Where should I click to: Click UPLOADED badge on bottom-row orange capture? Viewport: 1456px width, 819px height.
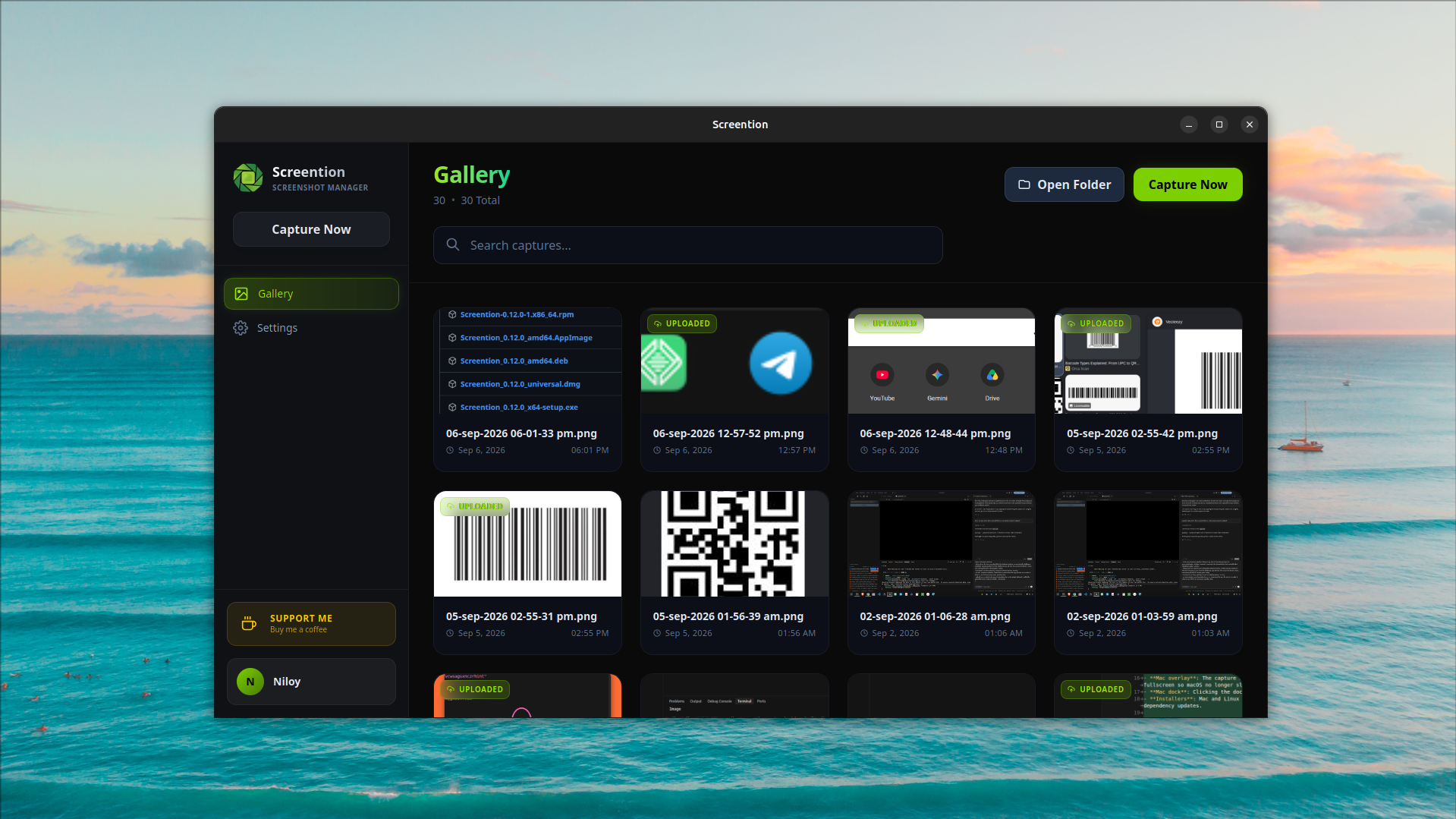pos(475,689)
